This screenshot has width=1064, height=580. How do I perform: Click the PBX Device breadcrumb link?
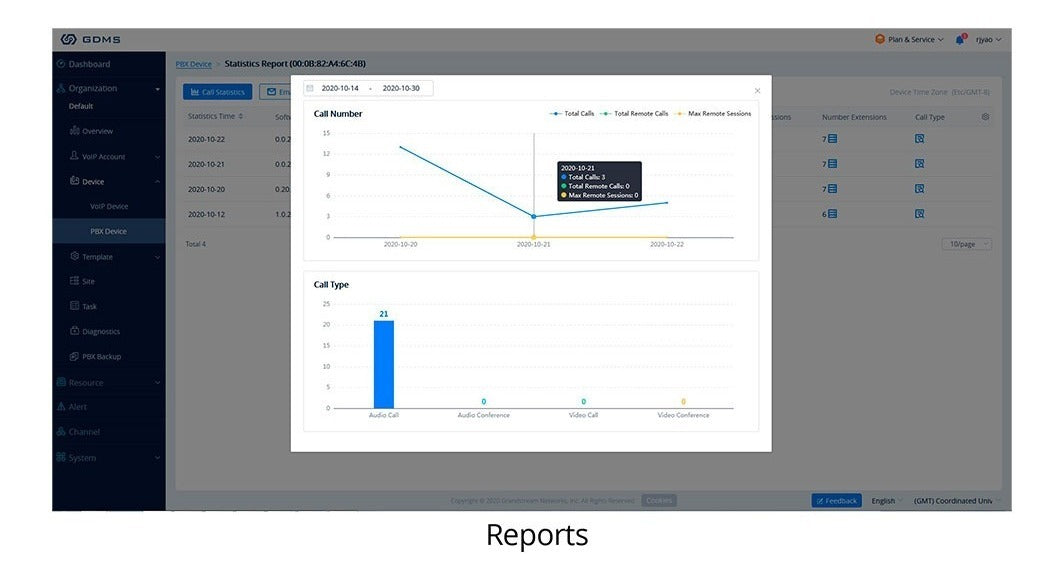194,63
